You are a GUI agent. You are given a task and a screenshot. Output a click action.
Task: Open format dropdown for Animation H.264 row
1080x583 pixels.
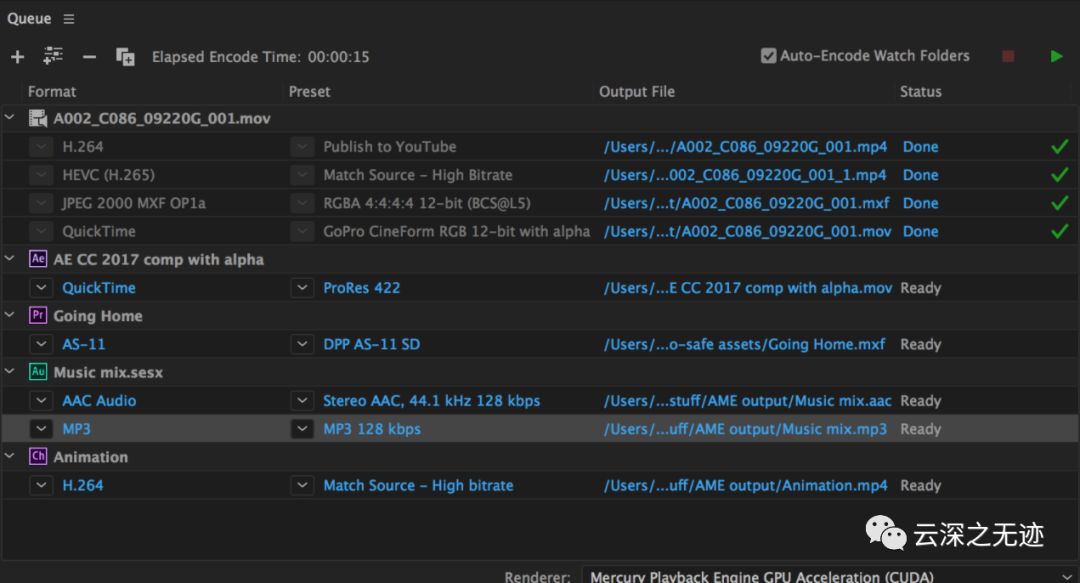(x=41, y=485)
